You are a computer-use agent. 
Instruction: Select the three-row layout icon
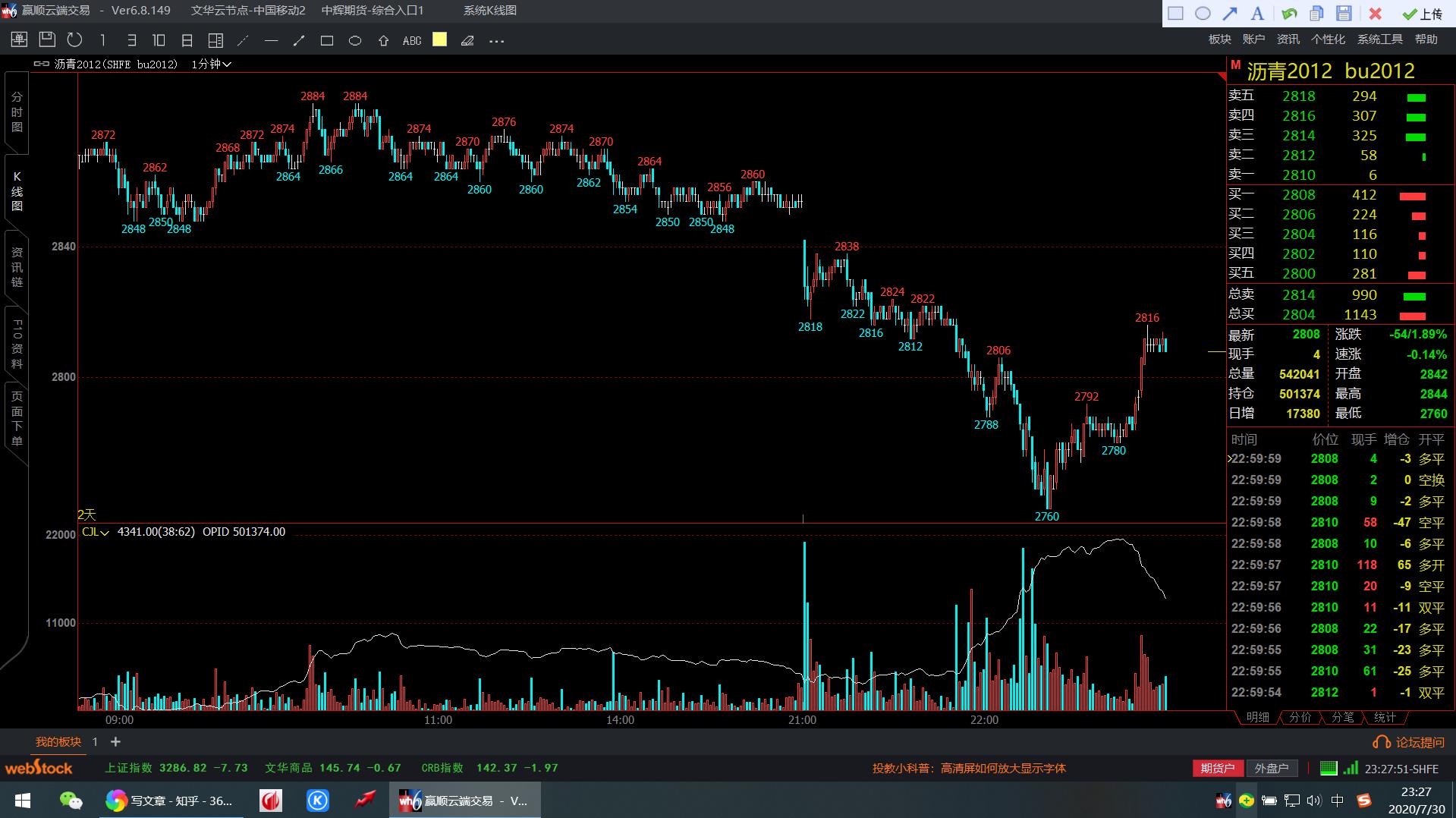pyautogui.click(x=131, y=40)
